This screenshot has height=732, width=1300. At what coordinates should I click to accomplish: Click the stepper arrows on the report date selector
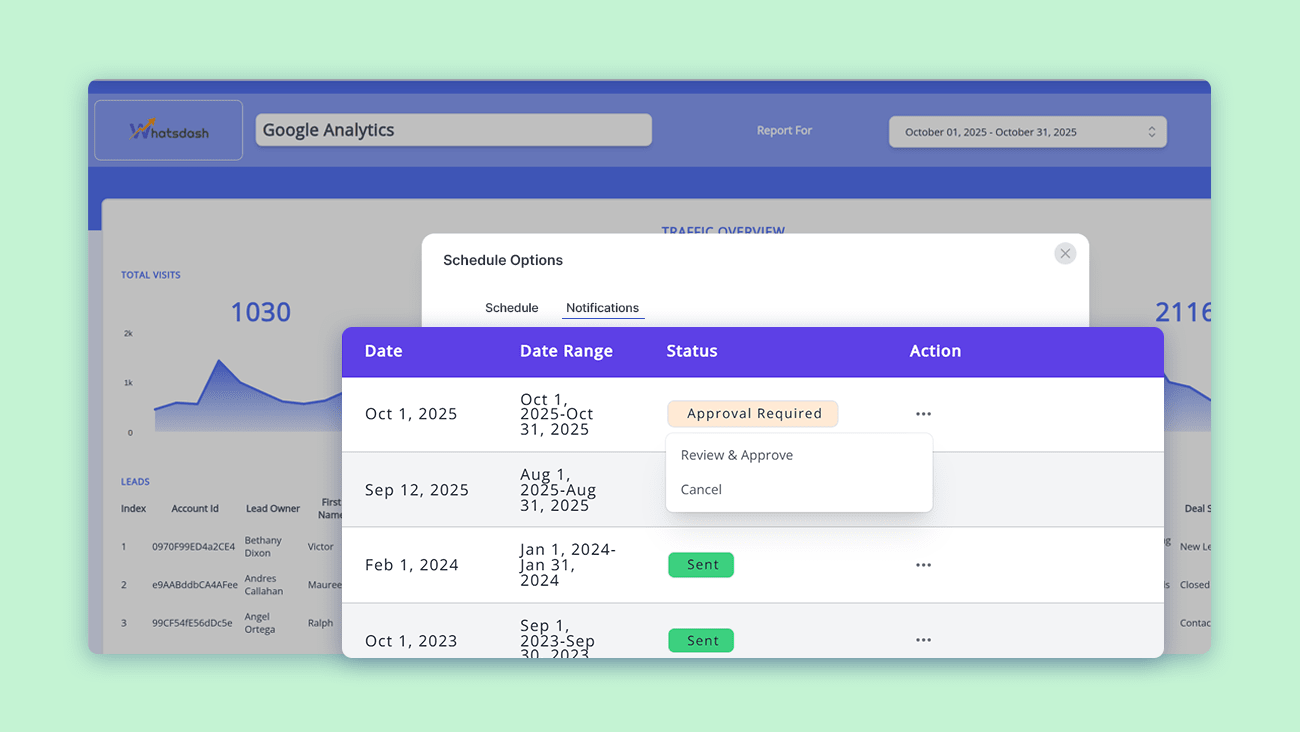pos(1152,131)
